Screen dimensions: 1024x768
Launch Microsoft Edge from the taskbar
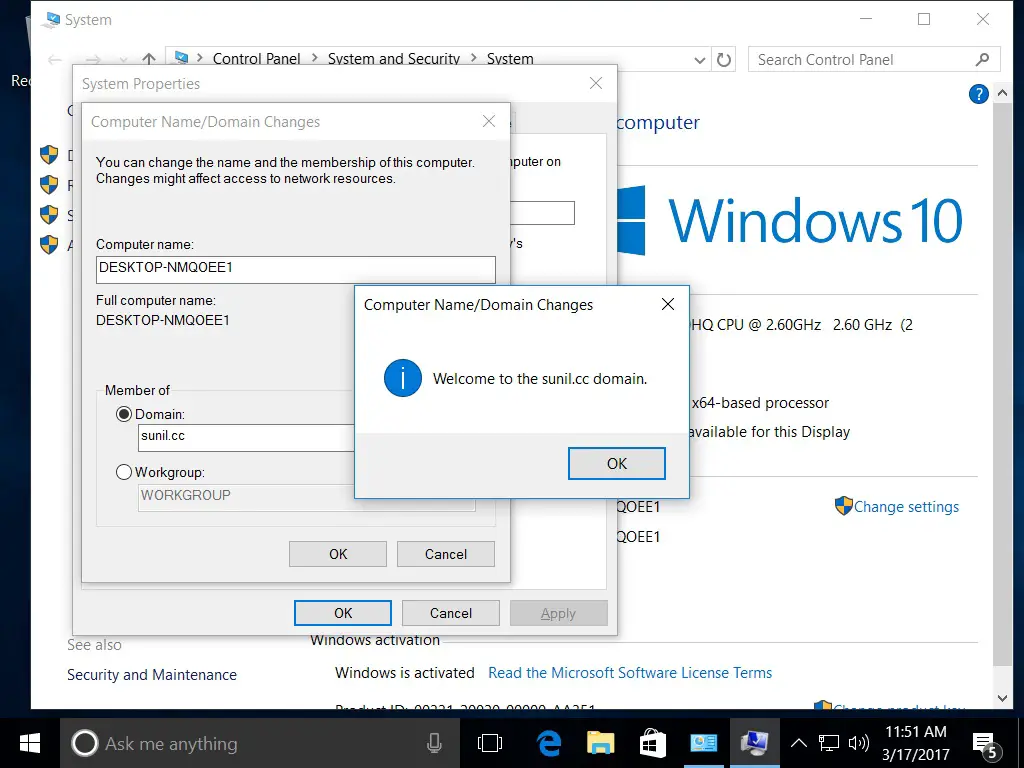point(548,743)
